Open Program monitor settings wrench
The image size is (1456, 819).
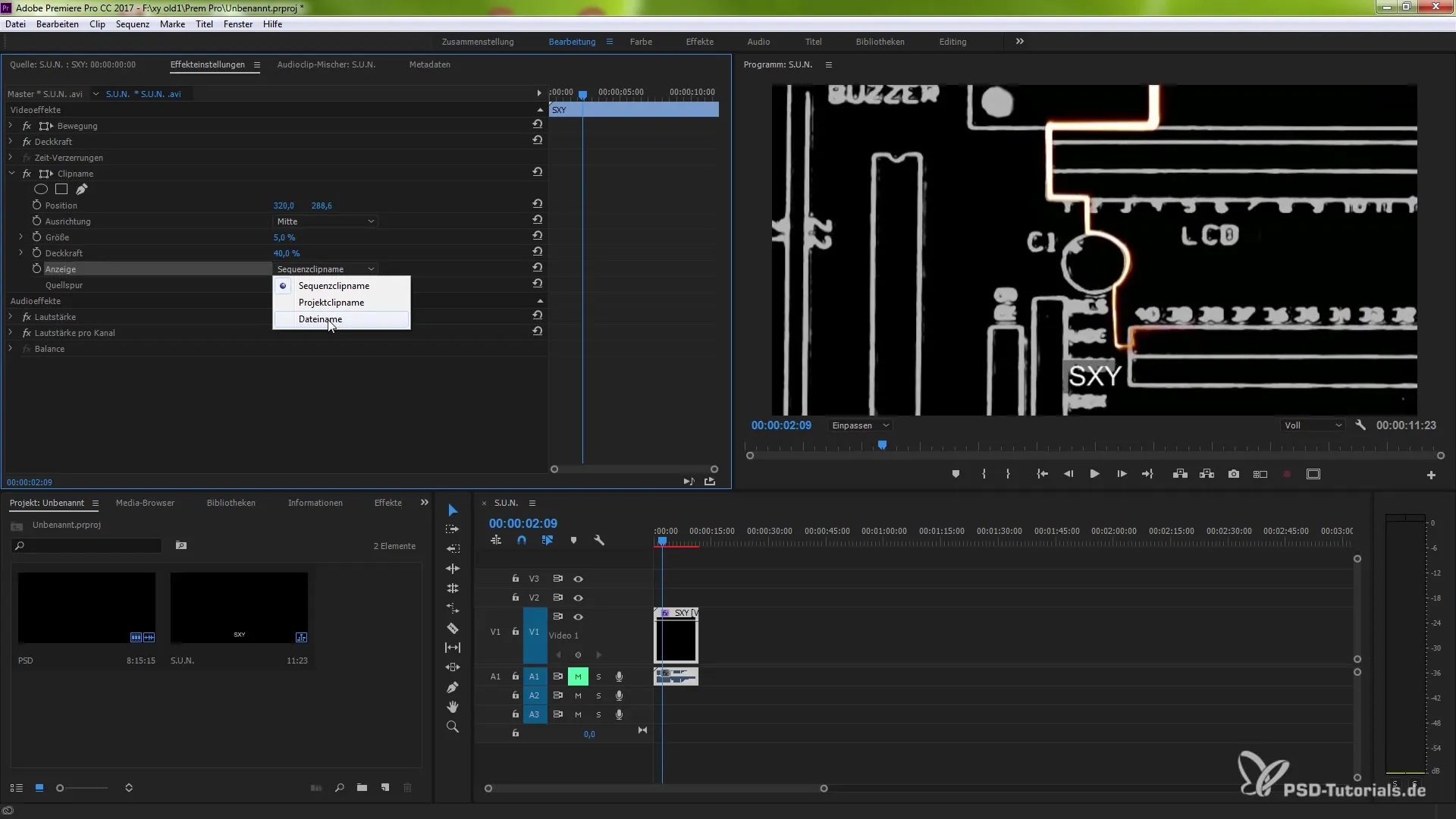[1360, 425]
